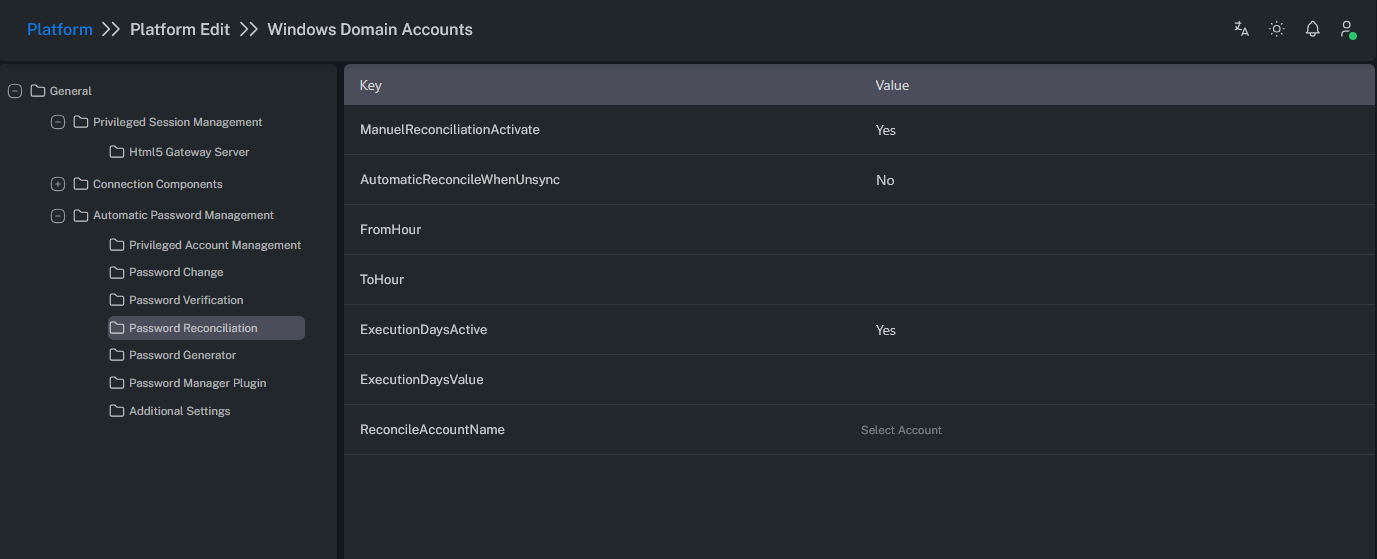Expand the Connection Components node

(58, 184)
